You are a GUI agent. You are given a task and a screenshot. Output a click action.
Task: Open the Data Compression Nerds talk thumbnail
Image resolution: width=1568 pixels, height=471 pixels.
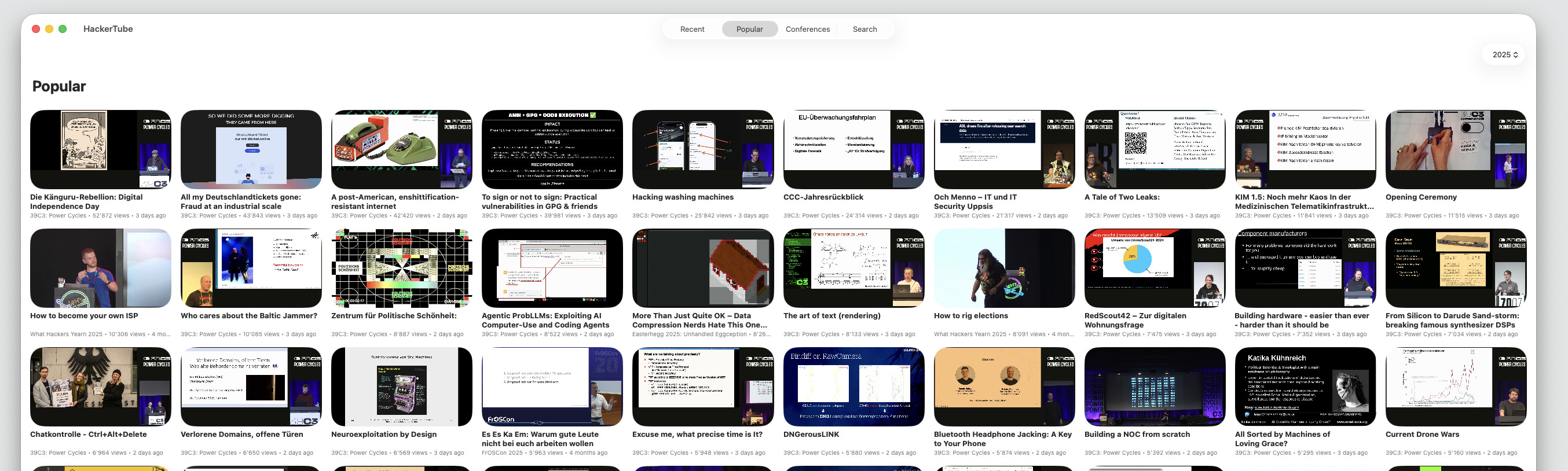tap(703, 268)
